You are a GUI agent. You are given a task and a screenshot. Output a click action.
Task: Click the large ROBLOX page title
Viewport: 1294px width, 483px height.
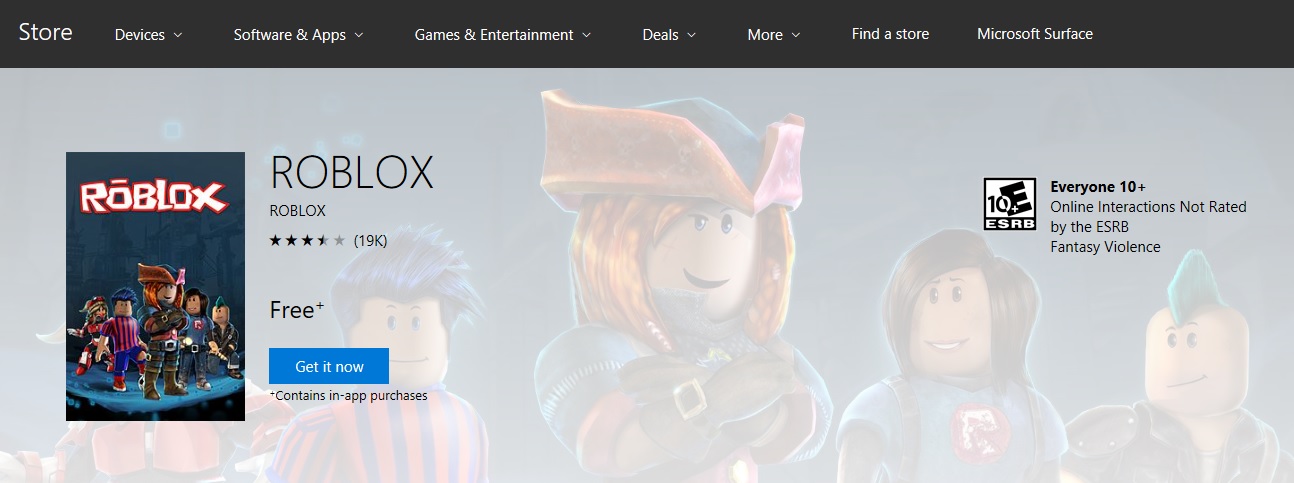click(352, 174)
